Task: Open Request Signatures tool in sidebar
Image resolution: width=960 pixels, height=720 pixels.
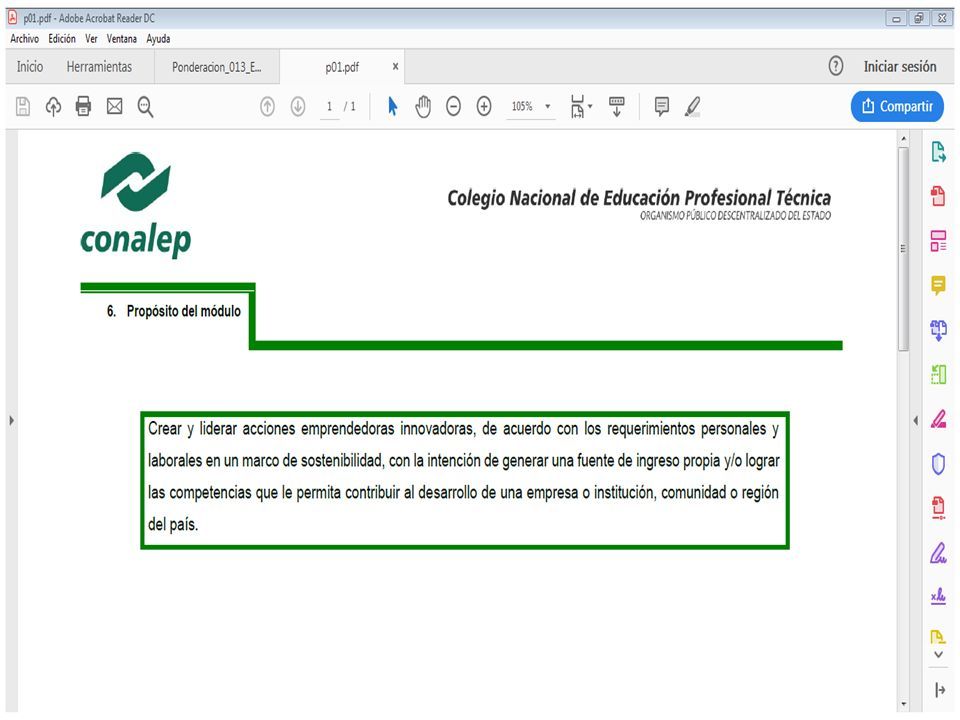Action: pos(938,596)
